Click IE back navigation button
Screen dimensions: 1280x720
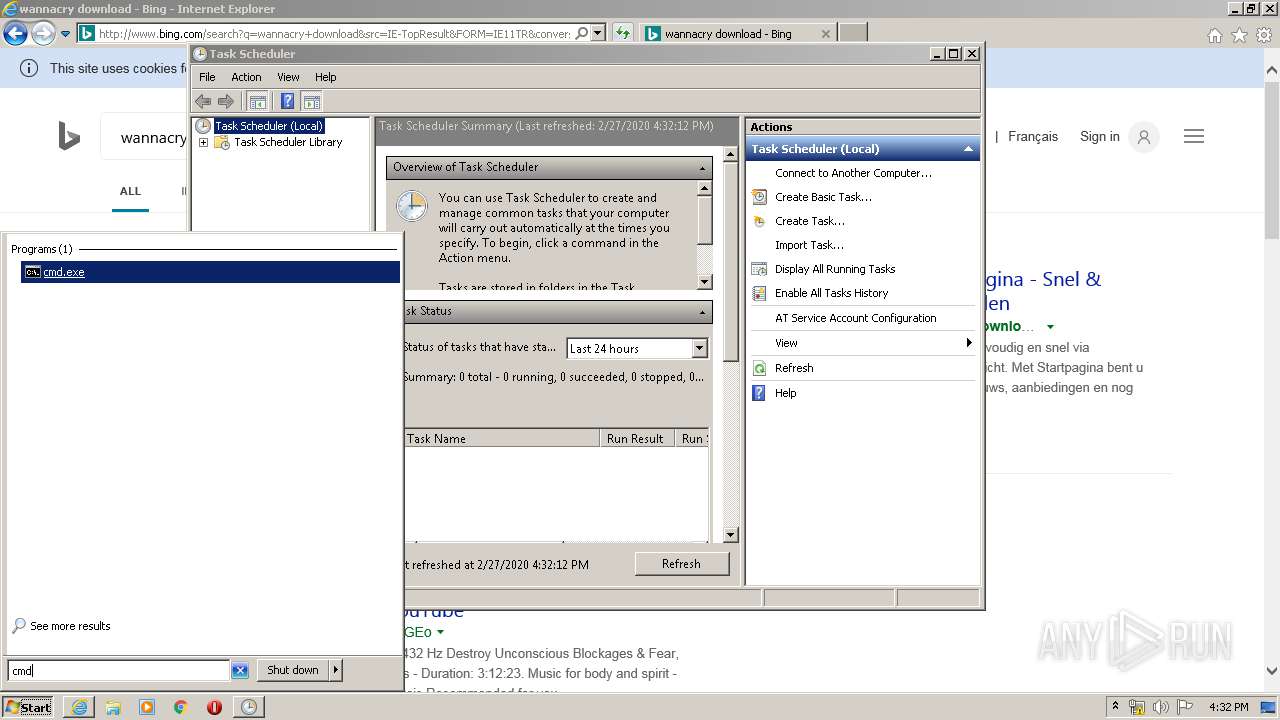(15, 34)
